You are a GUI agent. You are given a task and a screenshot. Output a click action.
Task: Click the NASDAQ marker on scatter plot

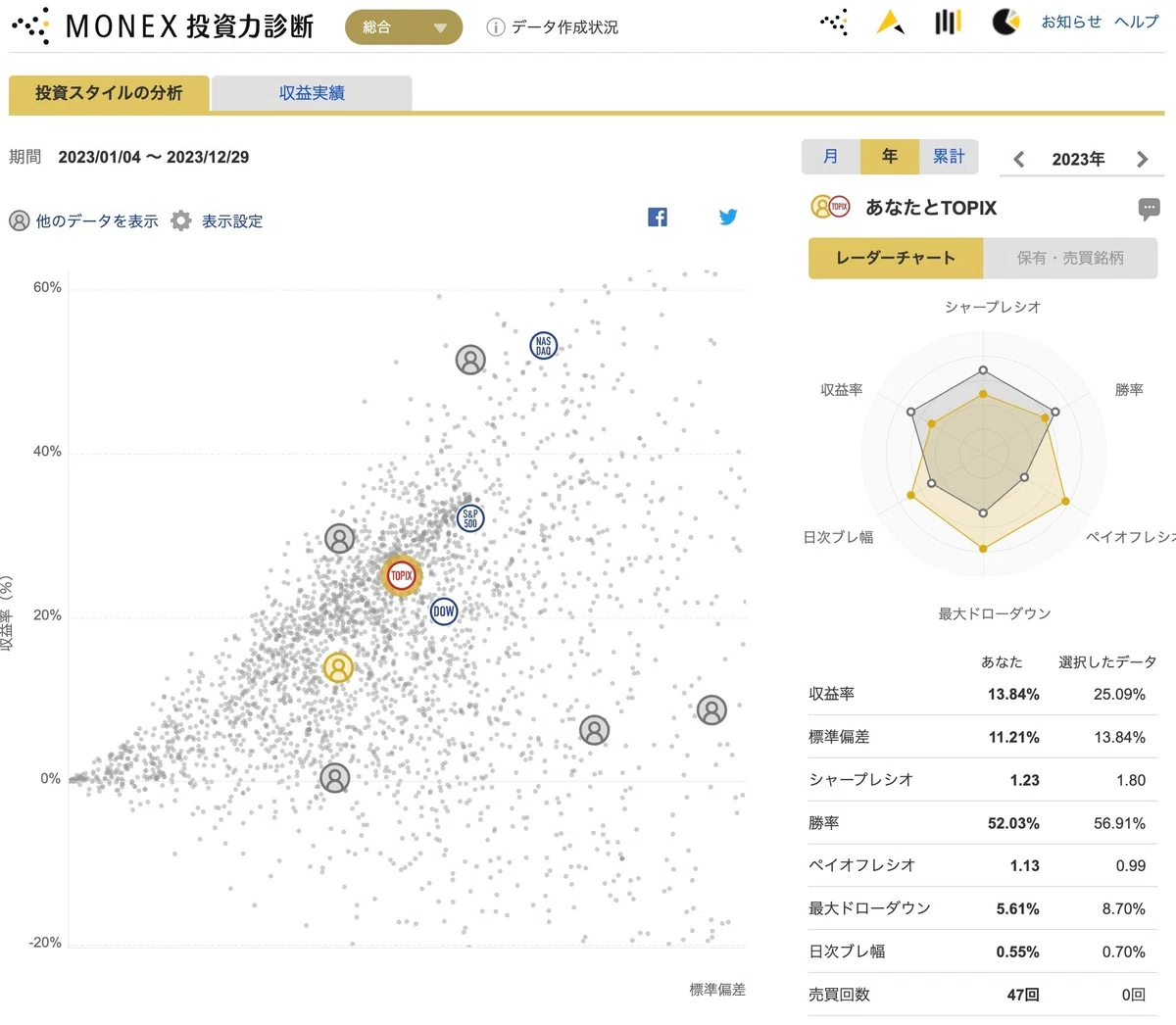(543, 346)
